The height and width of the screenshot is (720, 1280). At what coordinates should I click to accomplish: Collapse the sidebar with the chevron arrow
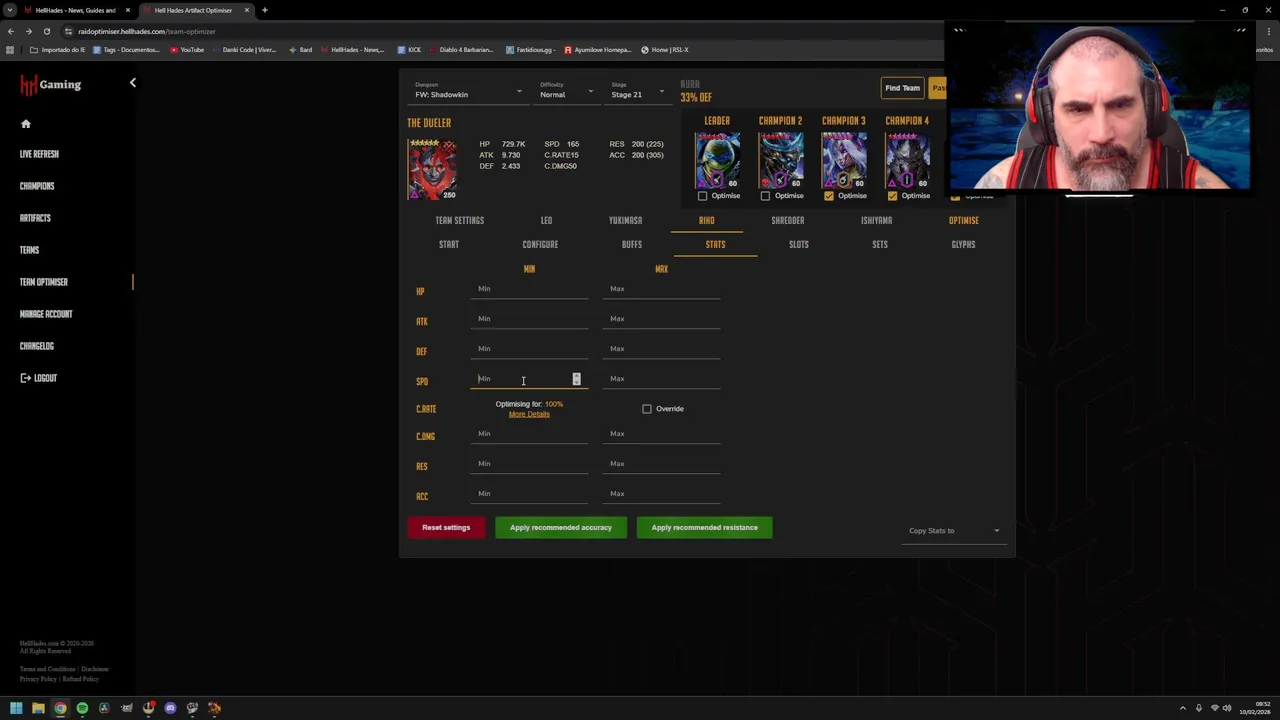tap(132, 83)
